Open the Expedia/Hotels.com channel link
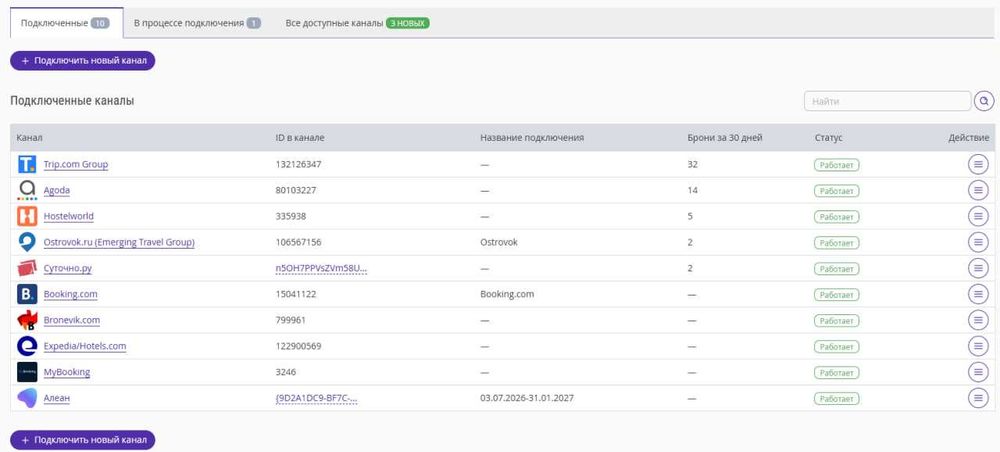The height and width of the screenshot is (452, 1000). click(85, 346)
